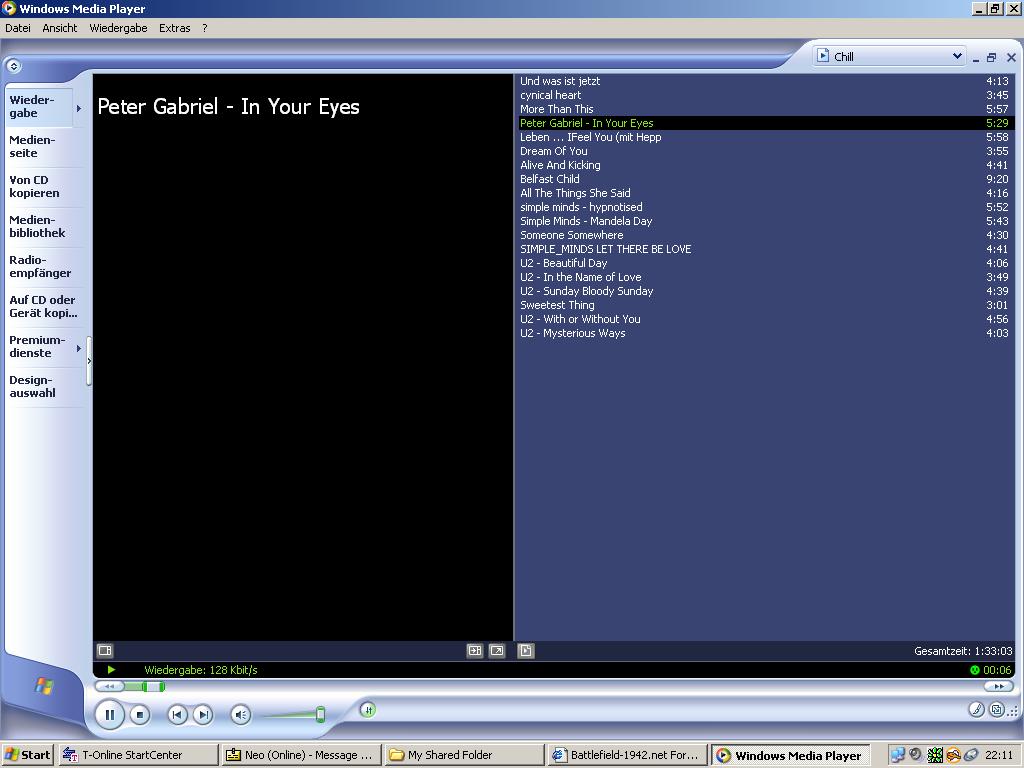
Task: Open the Radioempfänger tab
Action: point(40,266)
